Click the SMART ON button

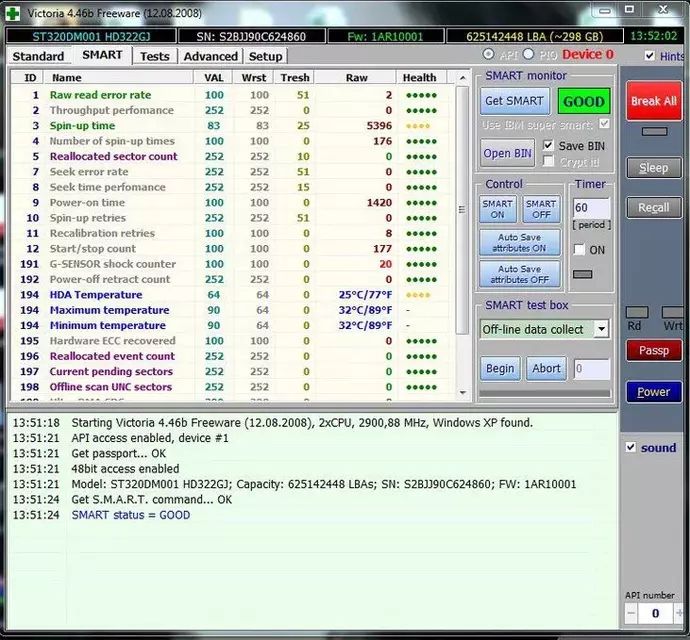[x=497, y=209]
